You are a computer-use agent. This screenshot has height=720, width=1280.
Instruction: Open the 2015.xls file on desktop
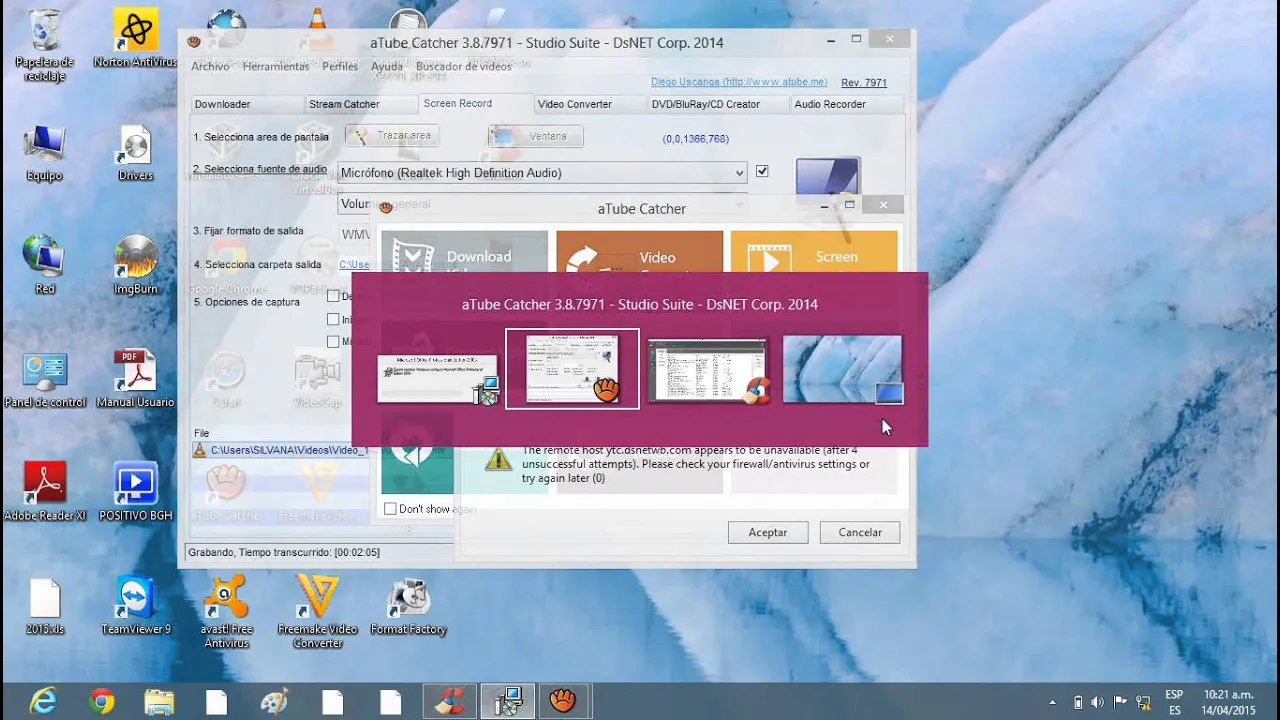point(45,607)
